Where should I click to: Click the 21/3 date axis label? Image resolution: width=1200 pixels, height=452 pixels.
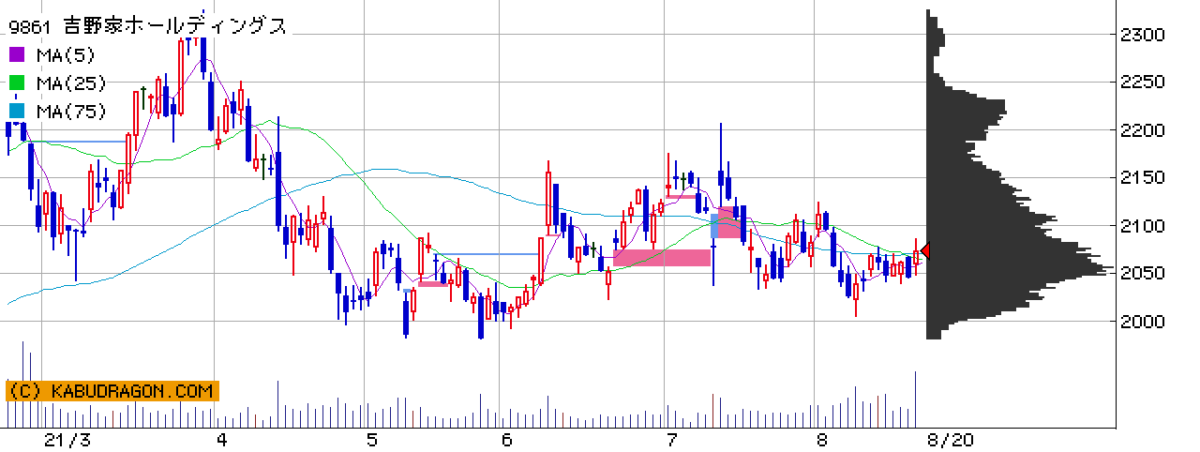[x=67, y=440]
